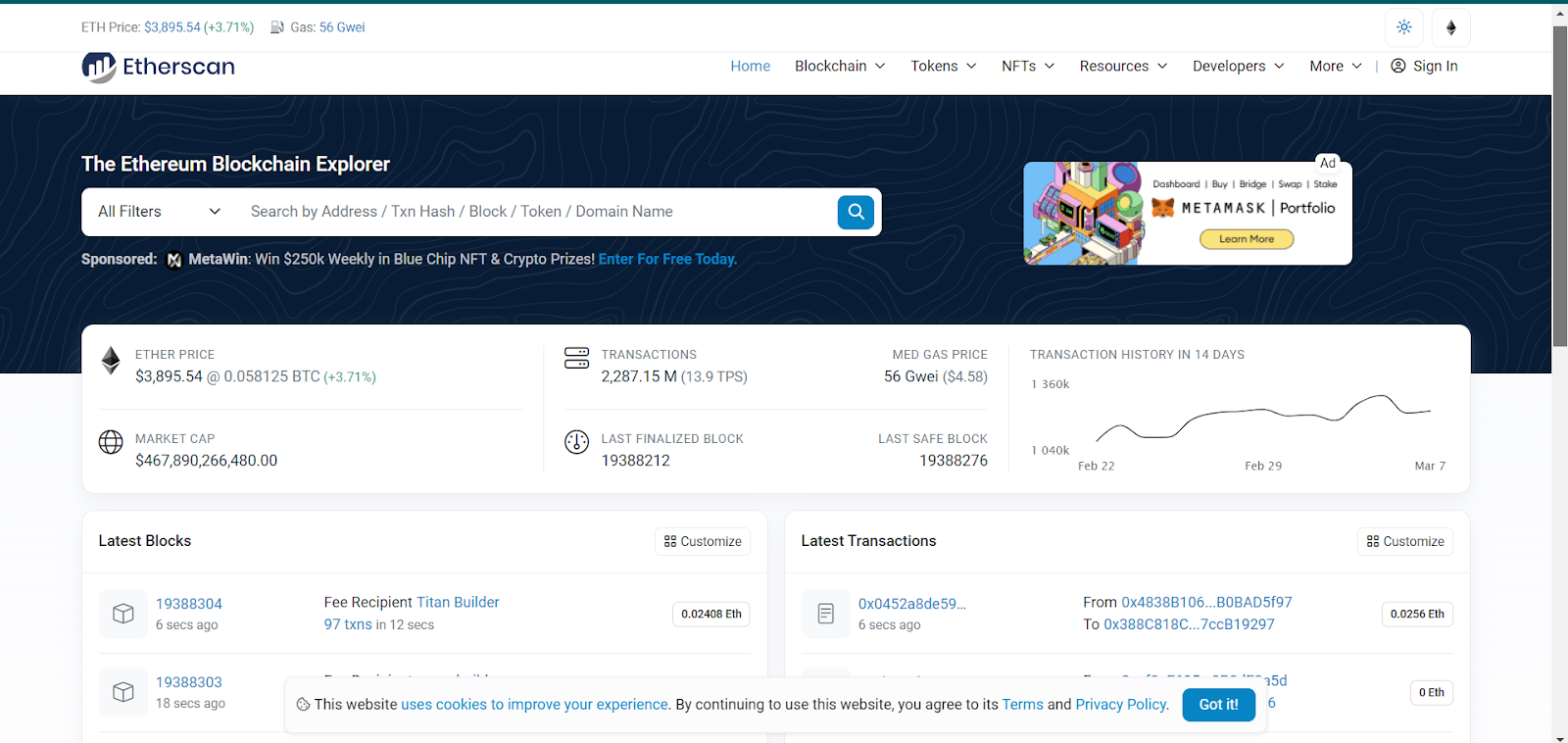Screen dimensions: 1568x743
Task: Open the Privacy Policy link
Action: click(x=1122, y=705)
